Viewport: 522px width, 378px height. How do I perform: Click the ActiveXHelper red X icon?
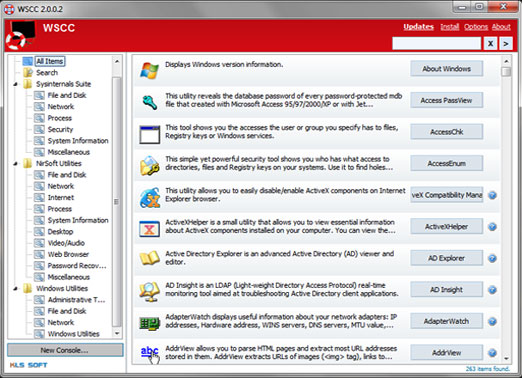point(149,229)
